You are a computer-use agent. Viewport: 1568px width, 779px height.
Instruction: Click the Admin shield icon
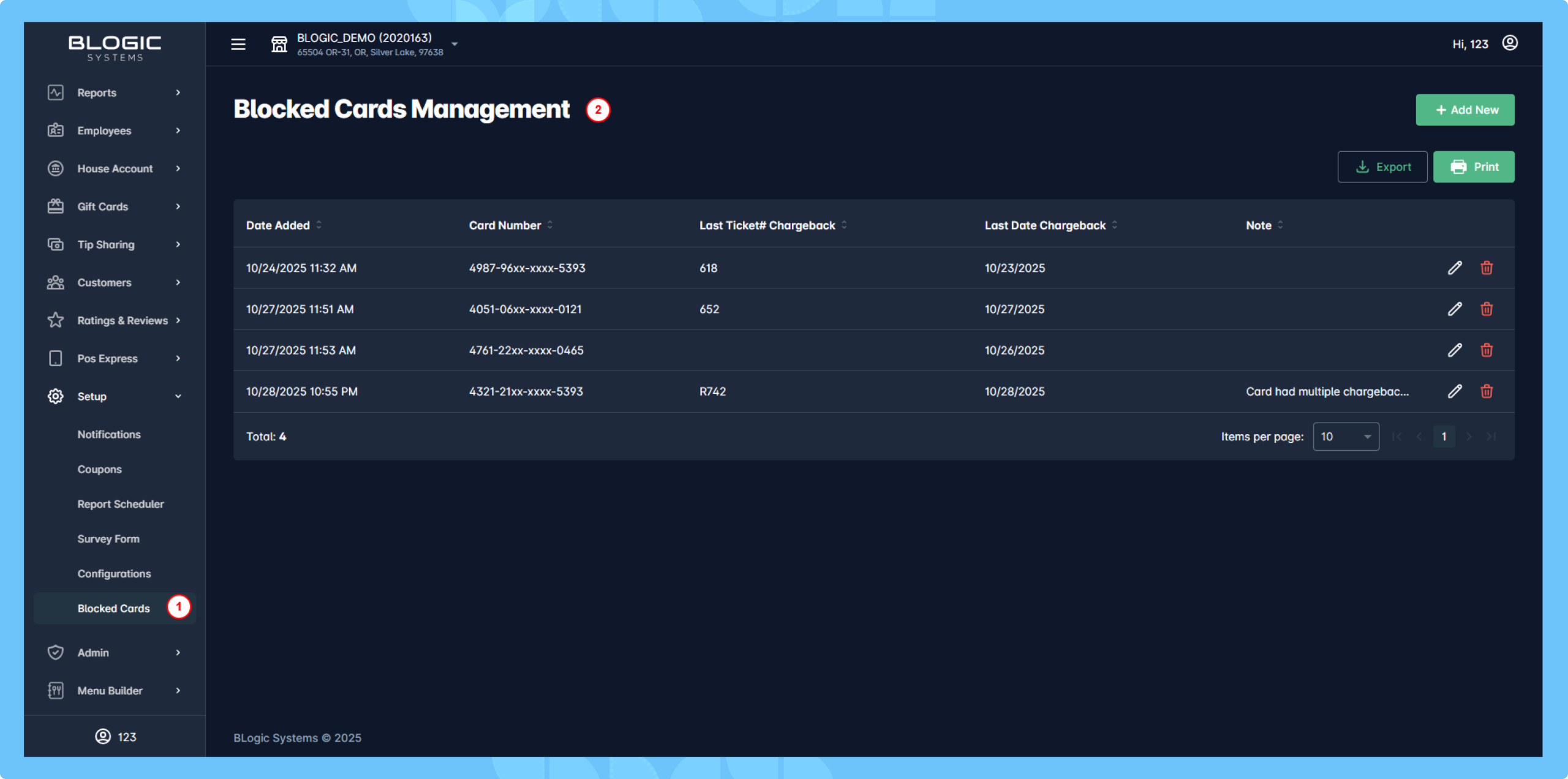pyautogui.click(x=56, y=652)
